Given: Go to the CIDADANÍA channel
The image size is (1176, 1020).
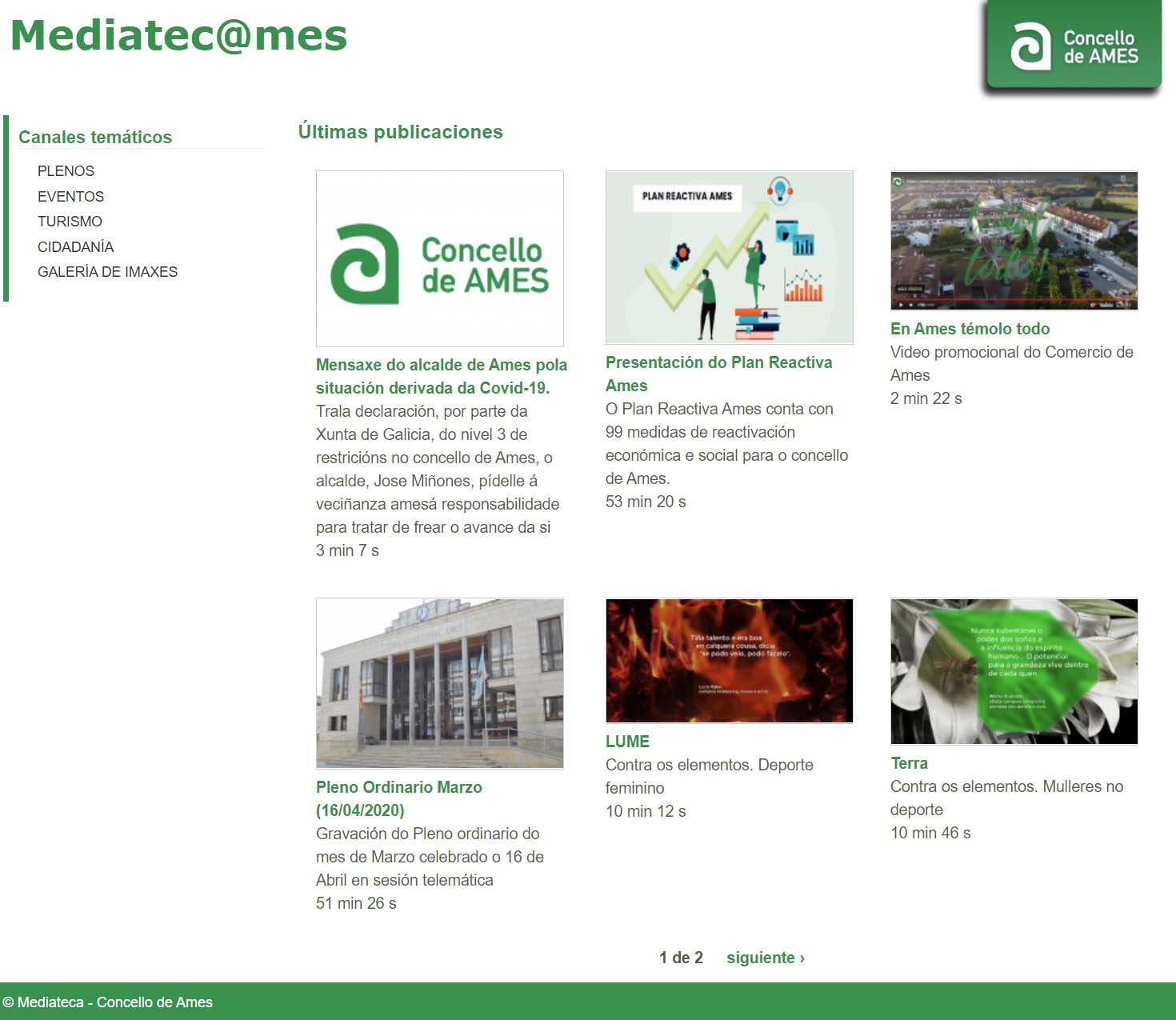Looking at the screenshot, I should (75, 247).
